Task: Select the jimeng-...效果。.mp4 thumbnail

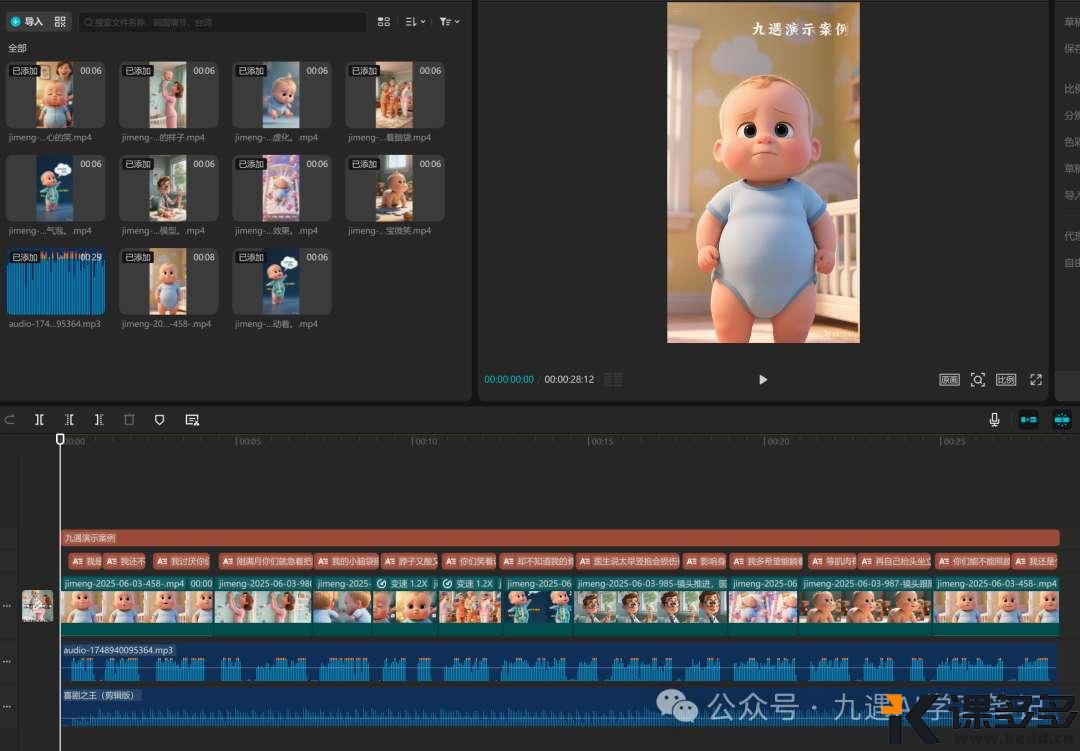Action: (x=282, y=188)
